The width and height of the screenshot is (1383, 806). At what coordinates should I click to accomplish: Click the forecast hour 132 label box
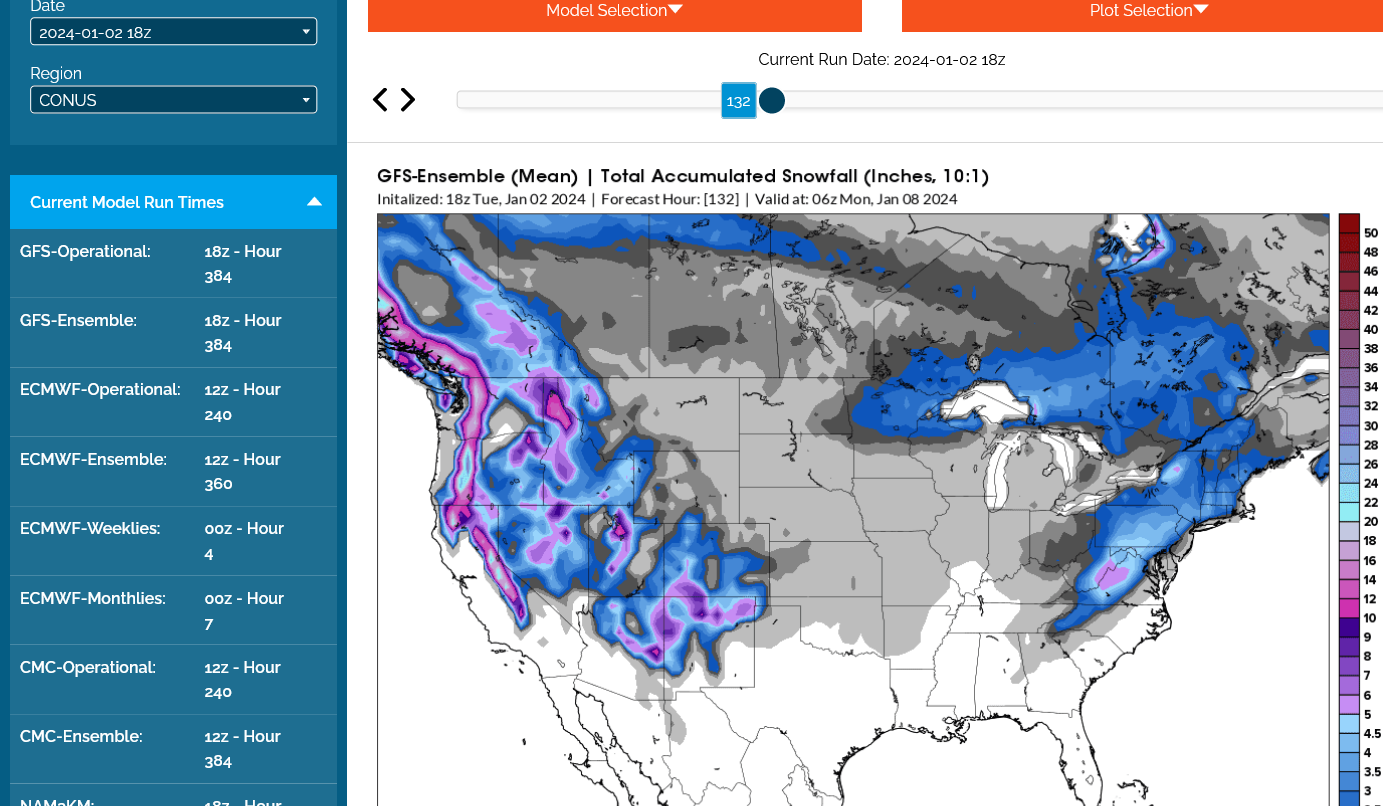(x=738, y=101)
